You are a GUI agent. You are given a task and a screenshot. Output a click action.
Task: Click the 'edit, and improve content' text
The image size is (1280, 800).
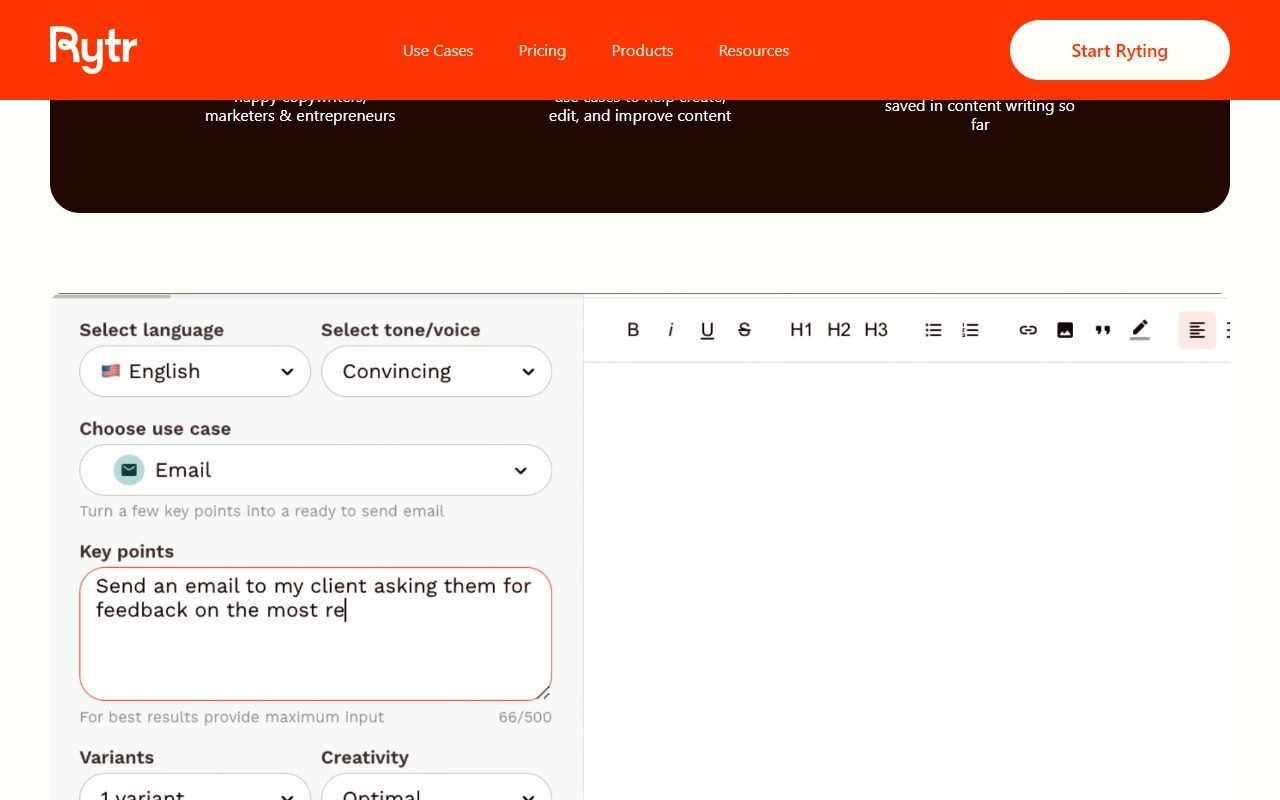pos(640,116)
